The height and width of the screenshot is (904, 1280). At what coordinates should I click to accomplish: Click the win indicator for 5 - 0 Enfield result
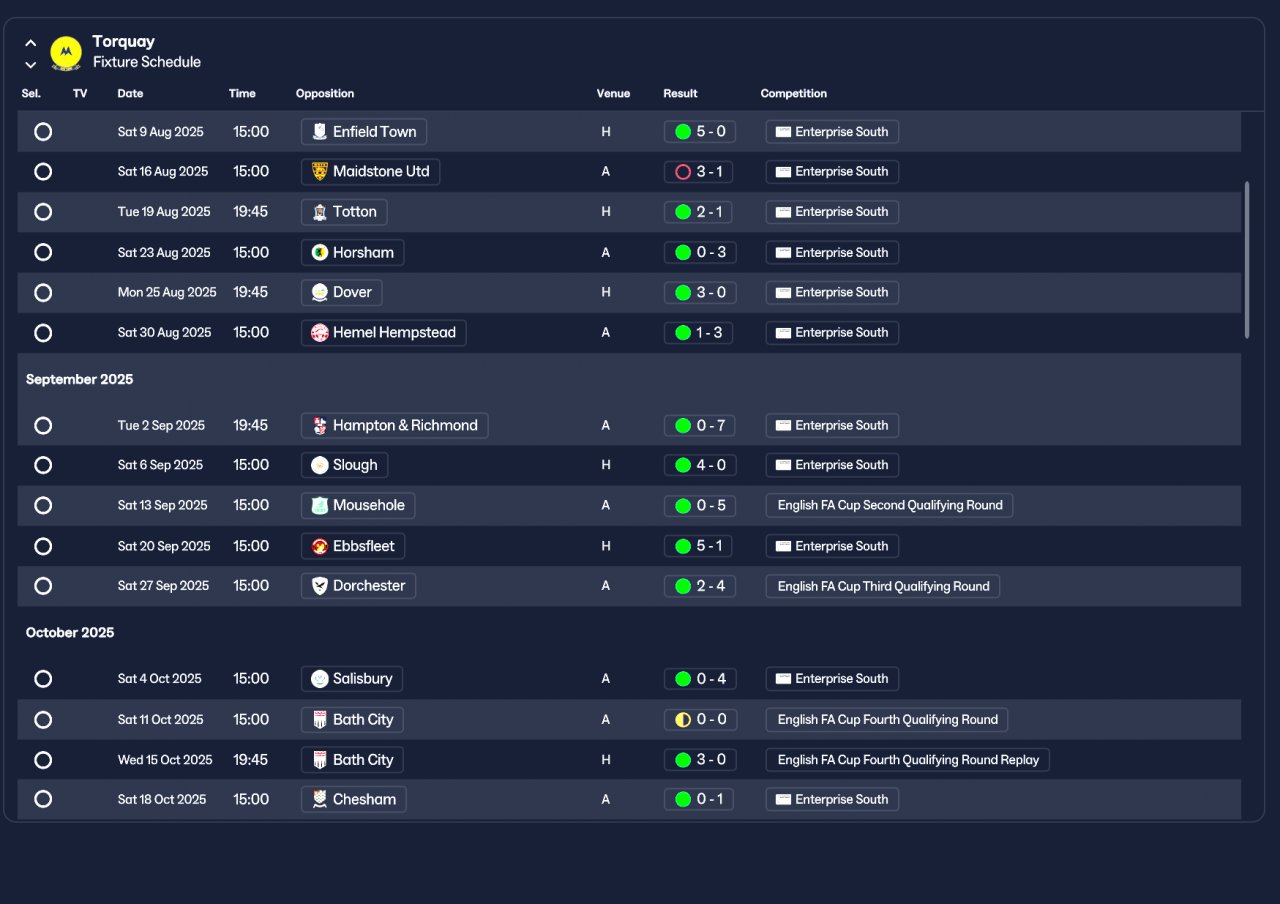(x=683, y=131)
